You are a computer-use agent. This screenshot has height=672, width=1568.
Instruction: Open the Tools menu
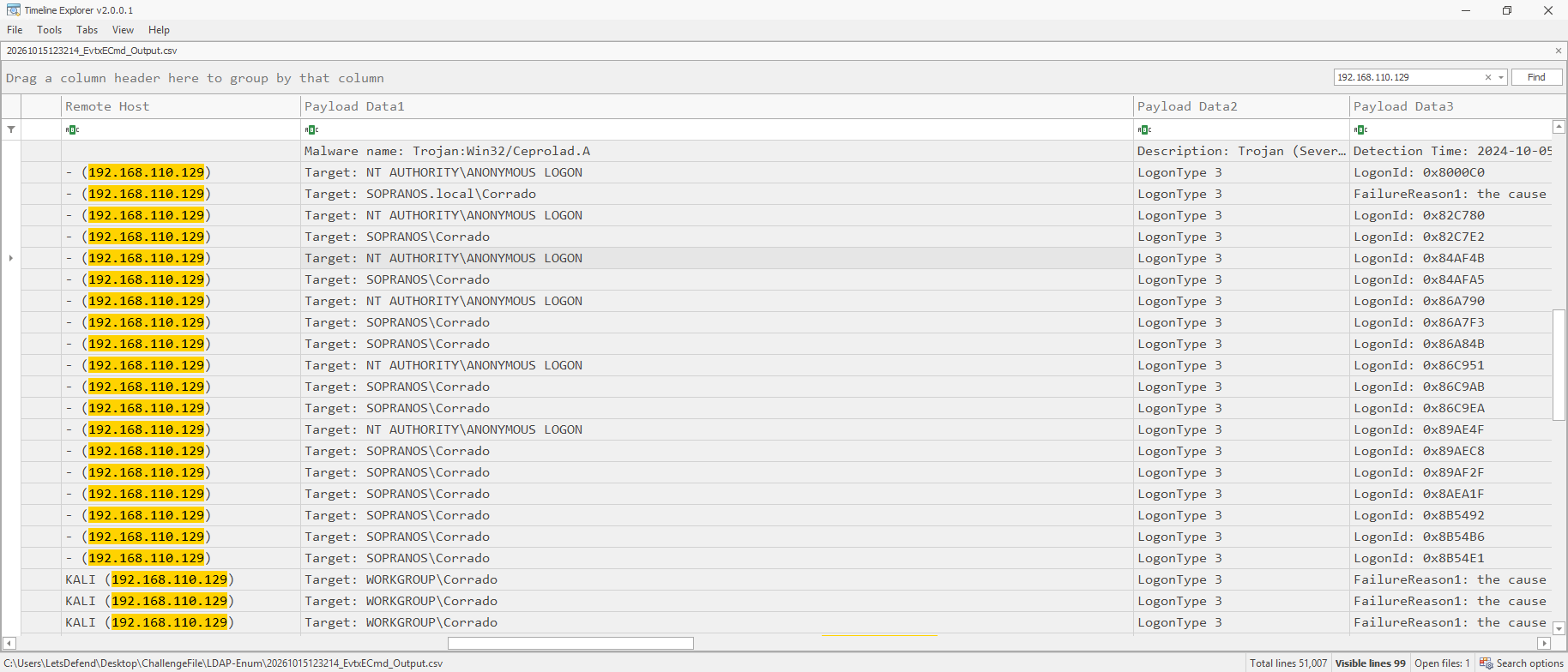click(49, 30)
